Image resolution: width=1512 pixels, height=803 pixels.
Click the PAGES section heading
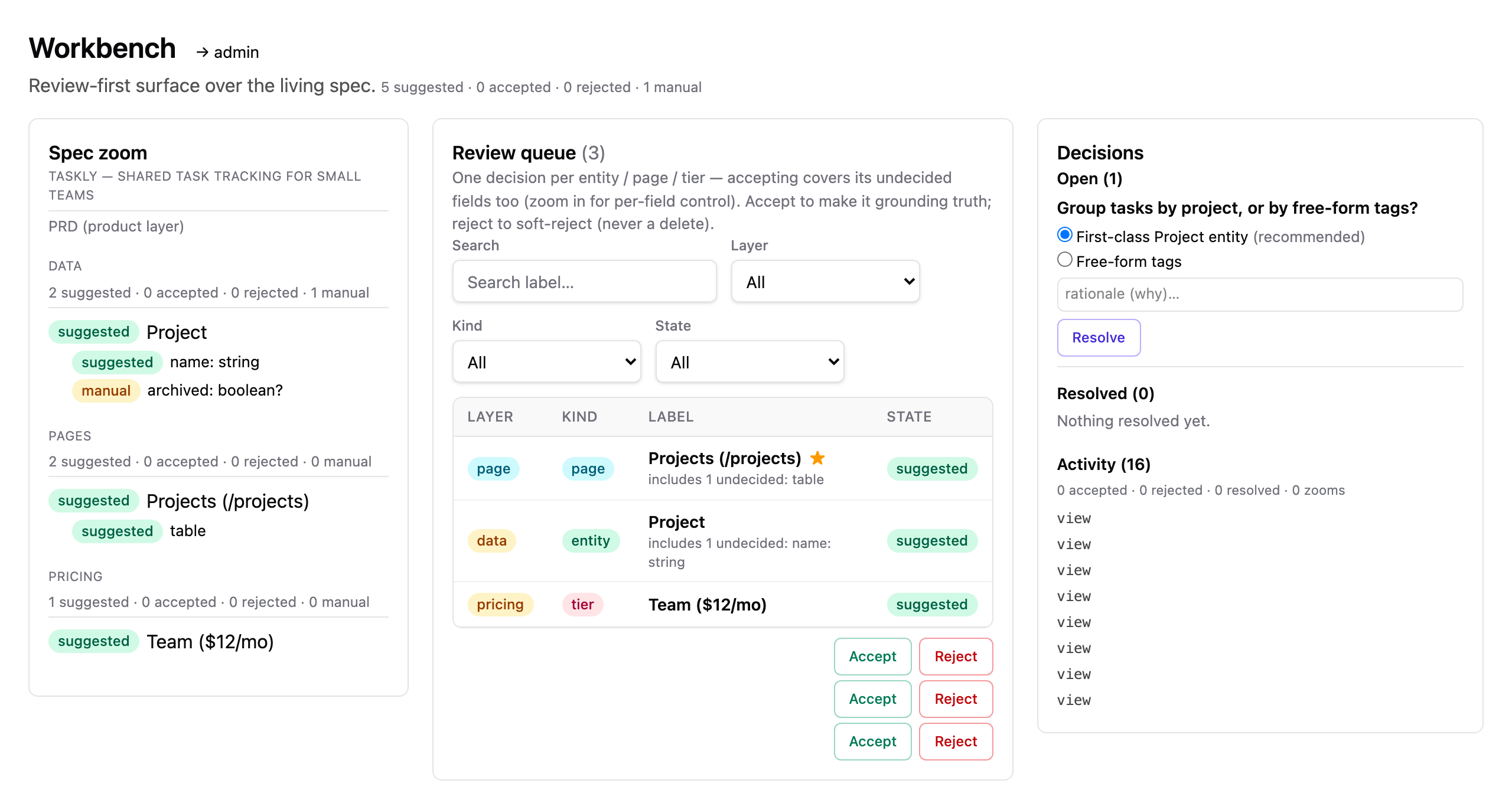click(x=70, y=436)
